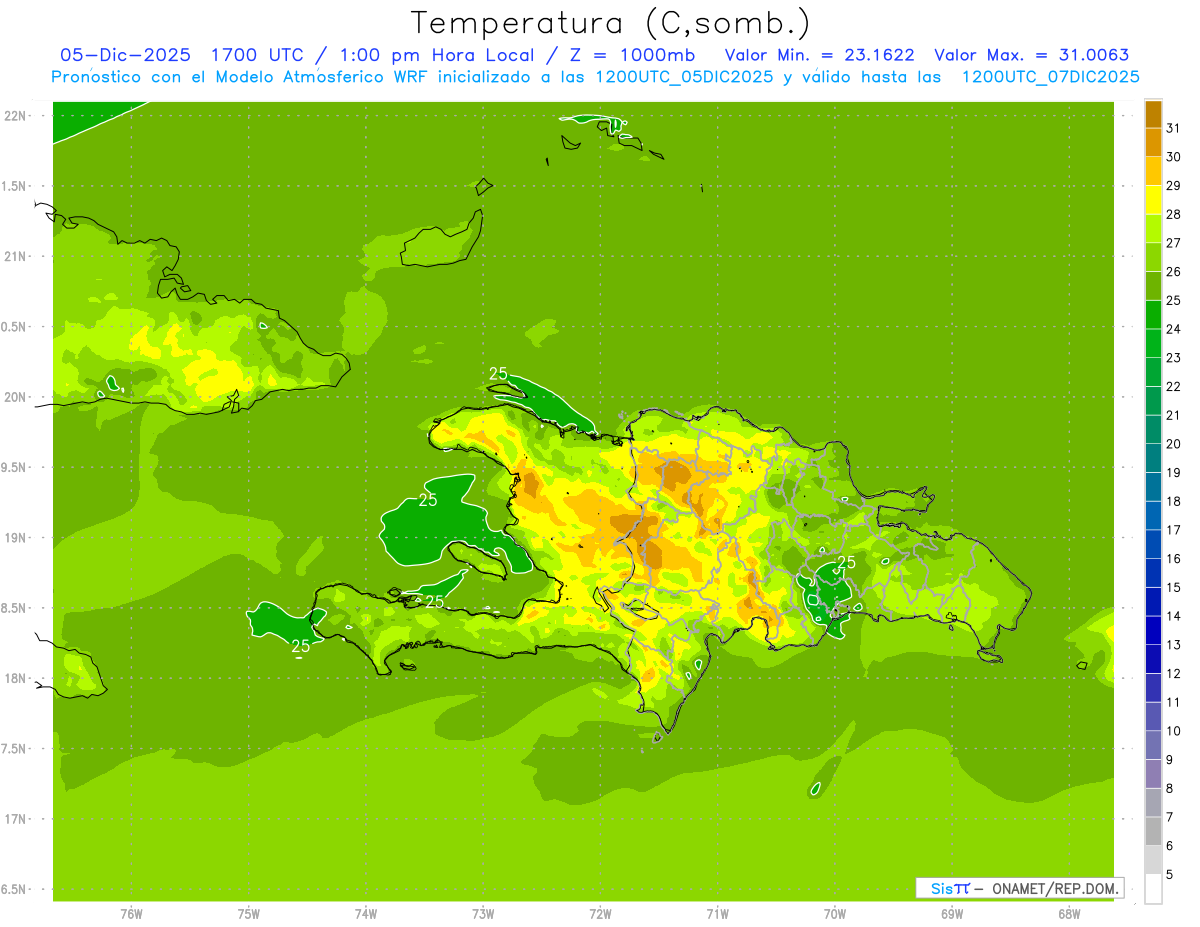Click the legend value '25'
This screenshot has height=927, width=1200.
point(1174,300)
